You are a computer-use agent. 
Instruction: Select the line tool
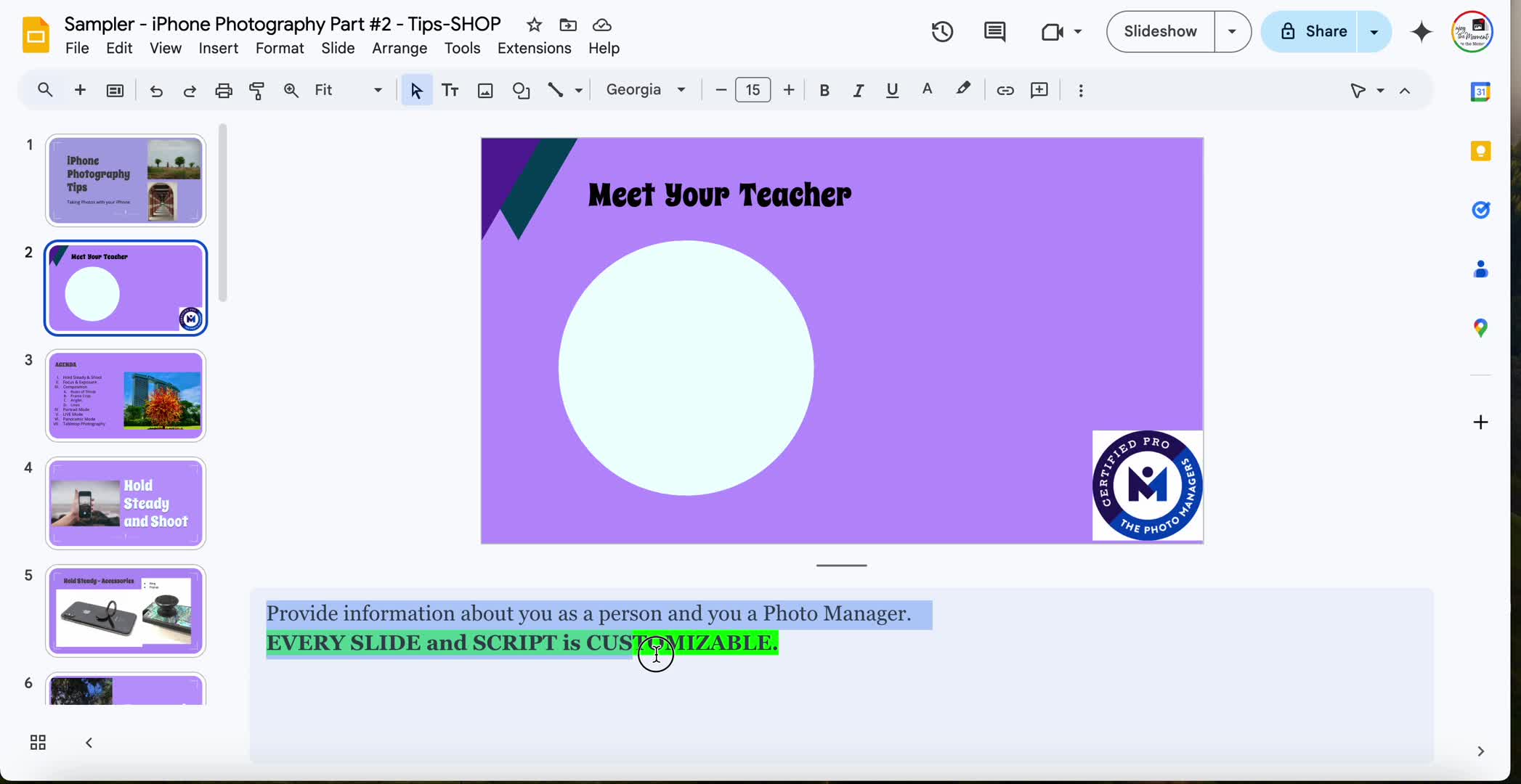point(556,90)
